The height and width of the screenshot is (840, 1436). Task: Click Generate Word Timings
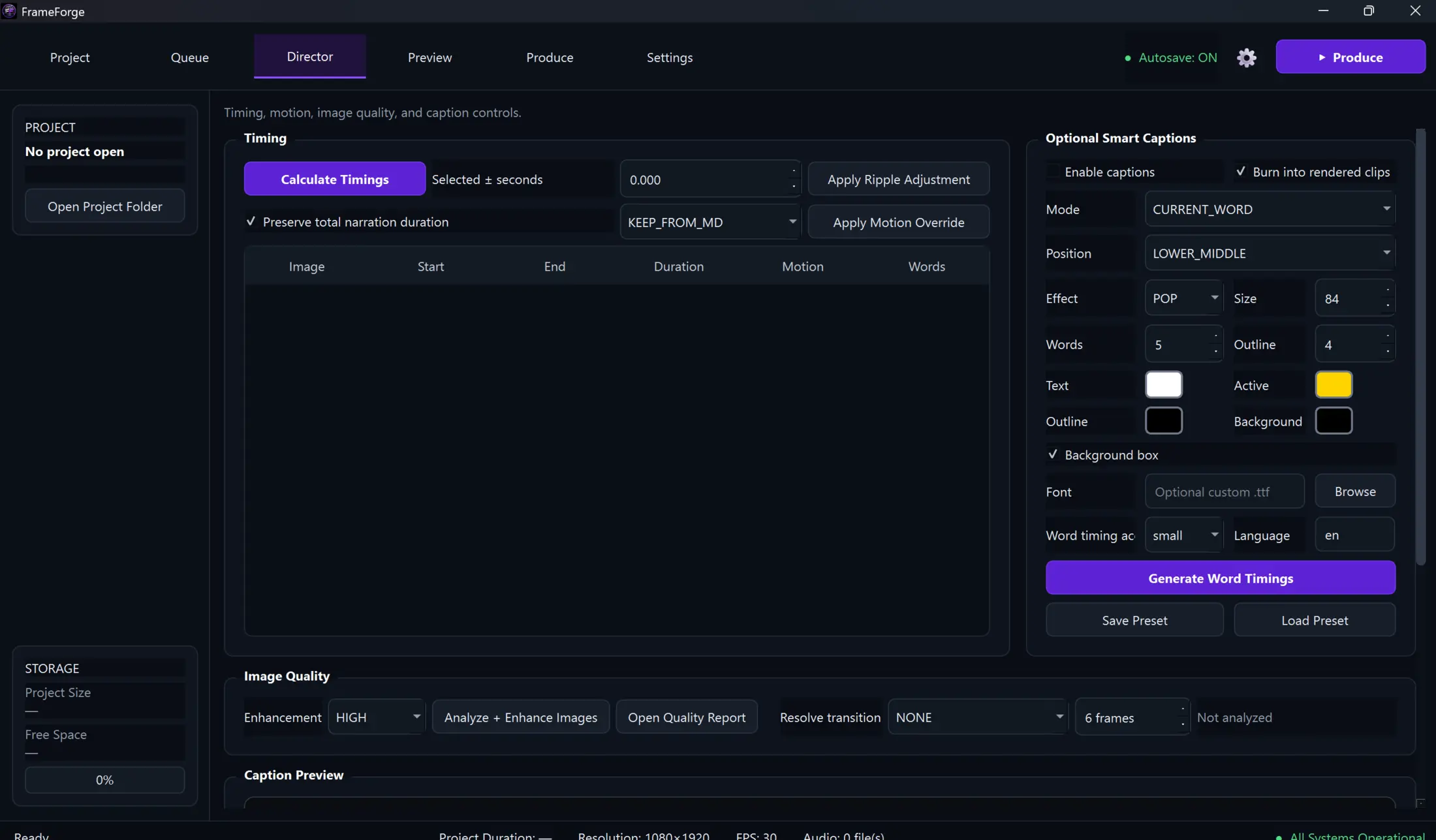click(1221, 578)
